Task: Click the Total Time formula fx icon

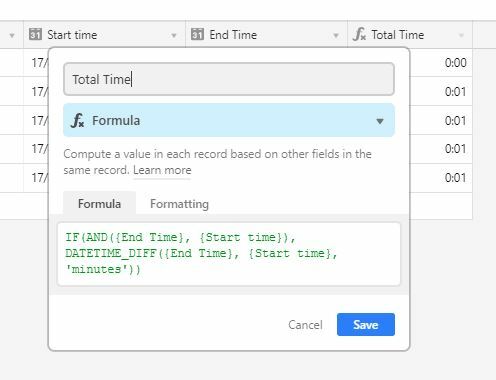Action: coord(359,34)
